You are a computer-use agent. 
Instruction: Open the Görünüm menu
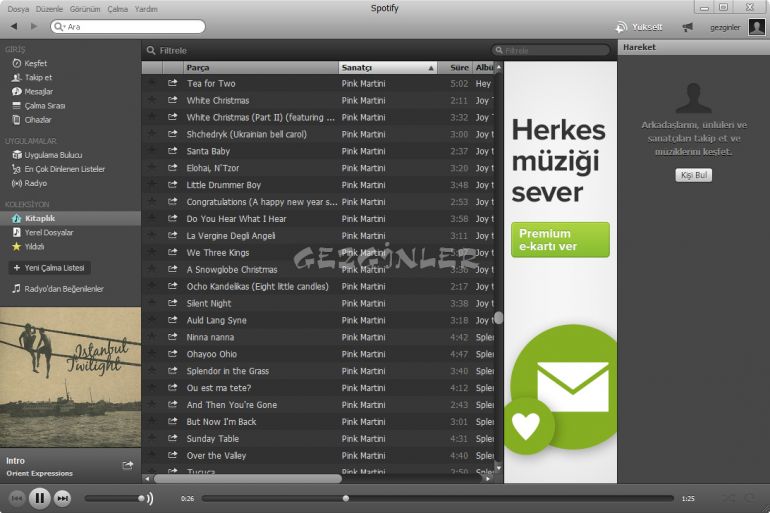click(x=85, y=9)
